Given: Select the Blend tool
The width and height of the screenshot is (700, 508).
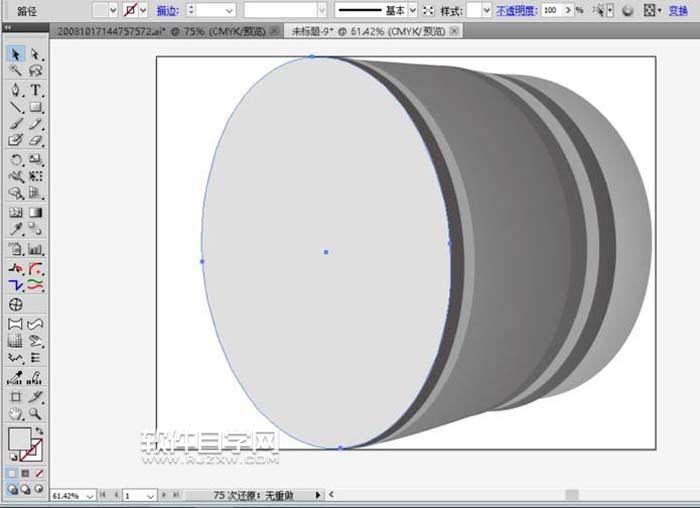Looking at the screenshot, I should point(35,229).
